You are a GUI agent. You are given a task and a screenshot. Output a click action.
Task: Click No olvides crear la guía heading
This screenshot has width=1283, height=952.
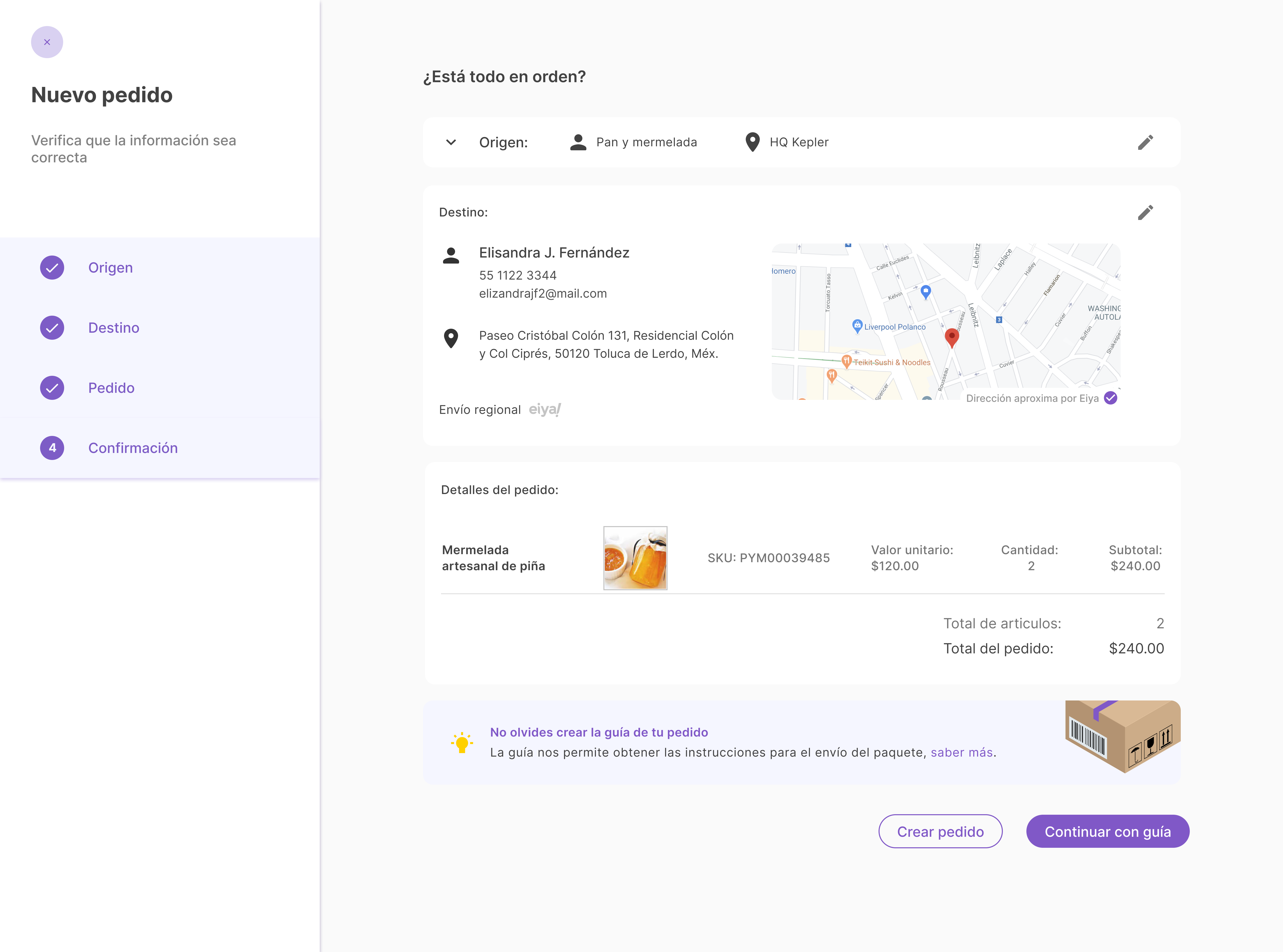[599, 733]
